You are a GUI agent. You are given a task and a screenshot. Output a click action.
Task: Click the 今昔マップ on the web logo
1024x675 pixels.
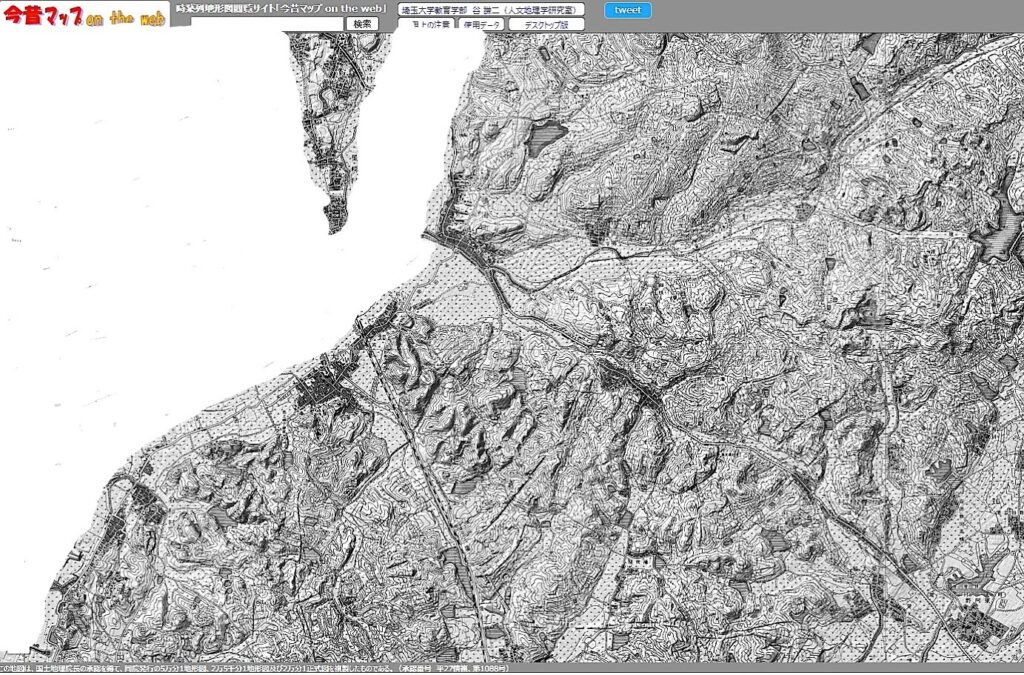83,16
